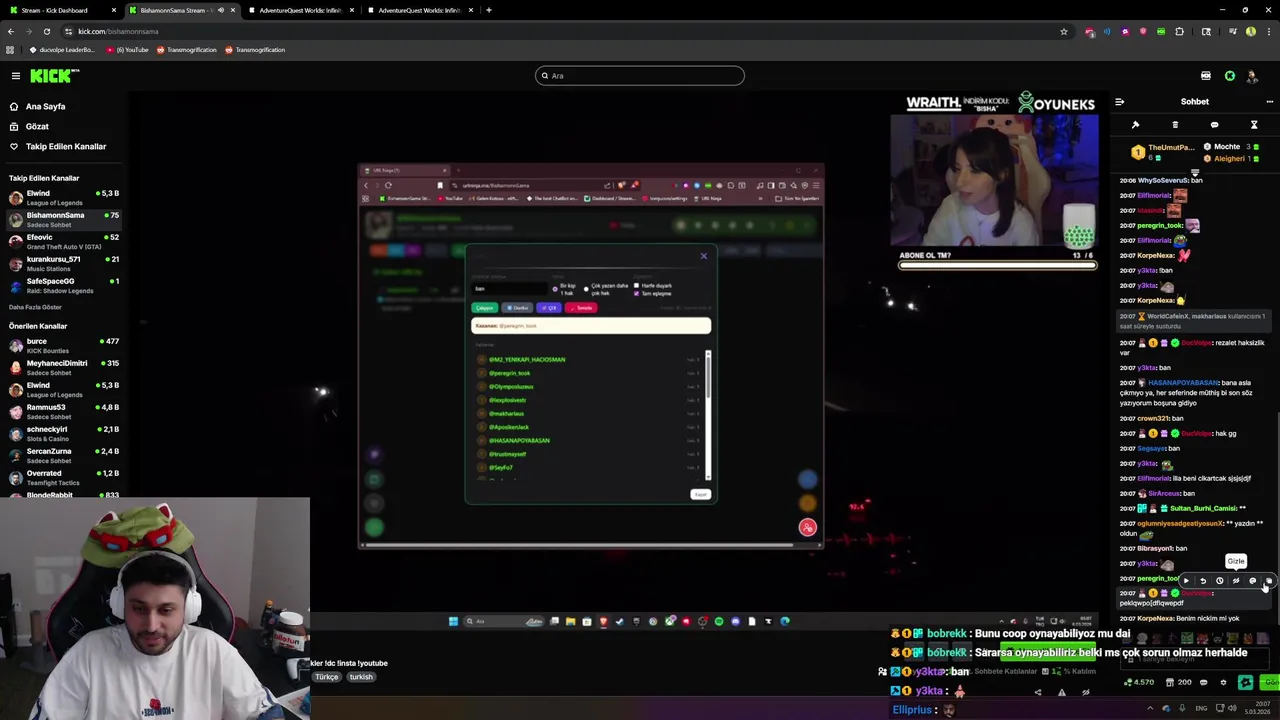This screenshot has height=720, width=1280.
Task: Open burce recommended channel
Action: tap(64, 345)
